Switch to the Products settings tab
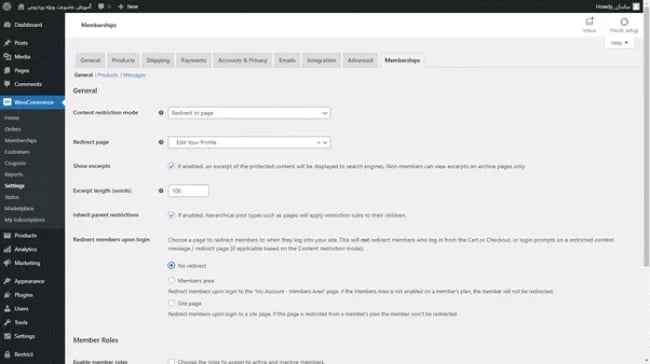This screenshot has width=650, height=364. point(124,60)
